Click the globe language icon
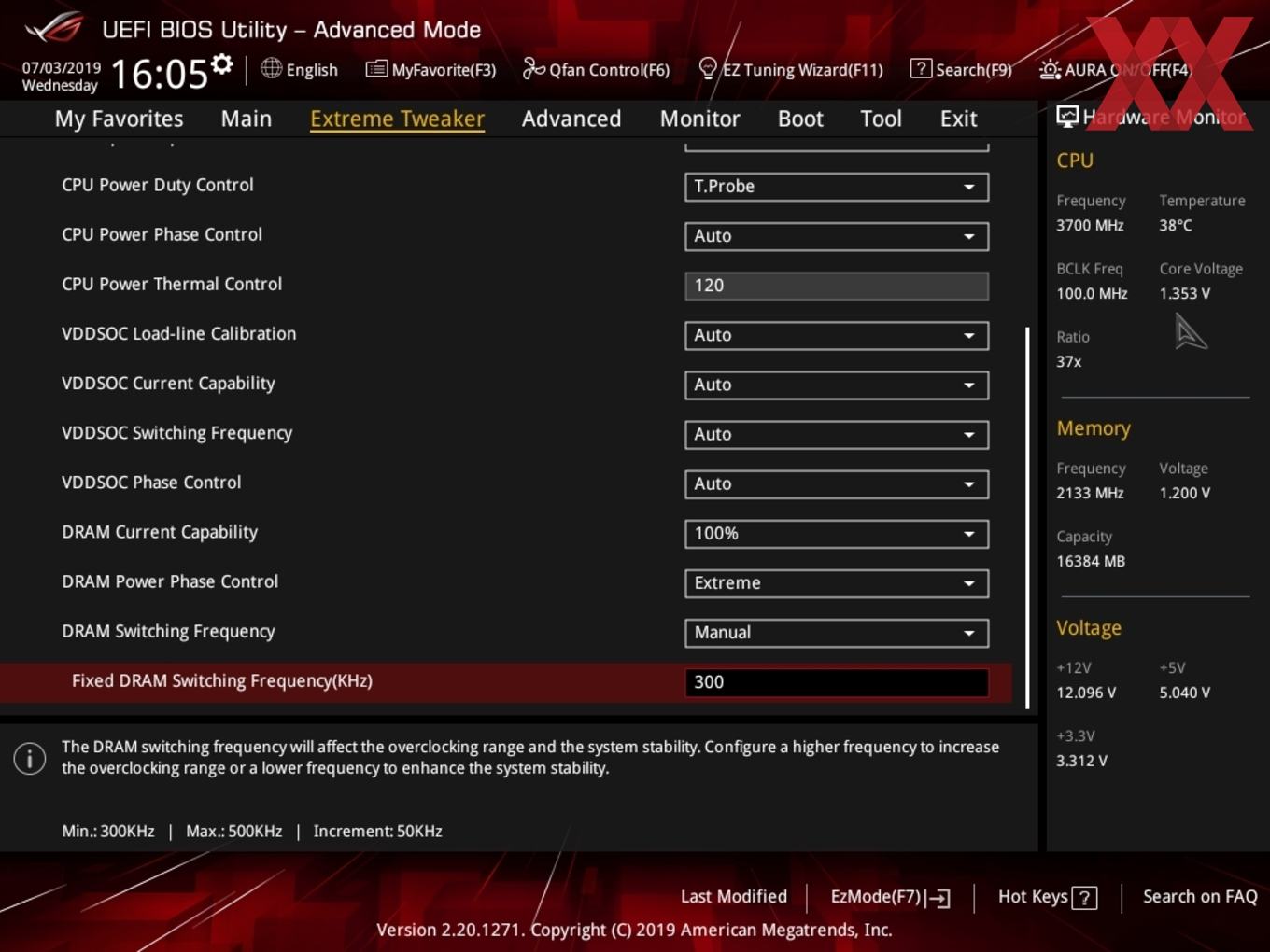This screenshot has width=1270, height=952. (x=272, y=68)
